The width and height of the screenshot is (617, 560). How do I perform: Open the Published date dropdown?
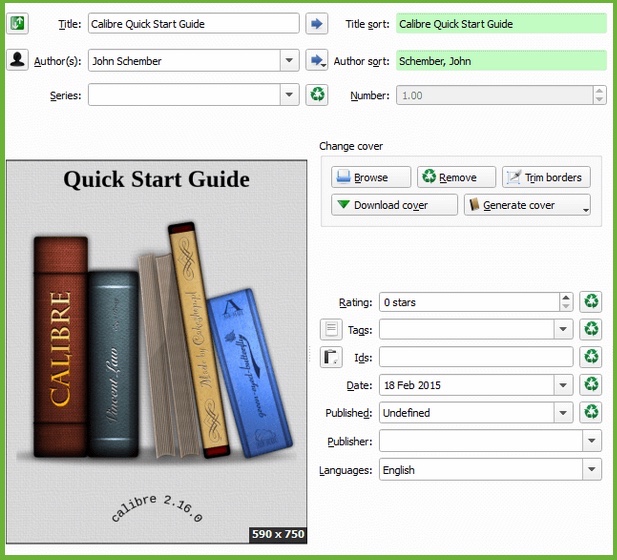(563, 412)
